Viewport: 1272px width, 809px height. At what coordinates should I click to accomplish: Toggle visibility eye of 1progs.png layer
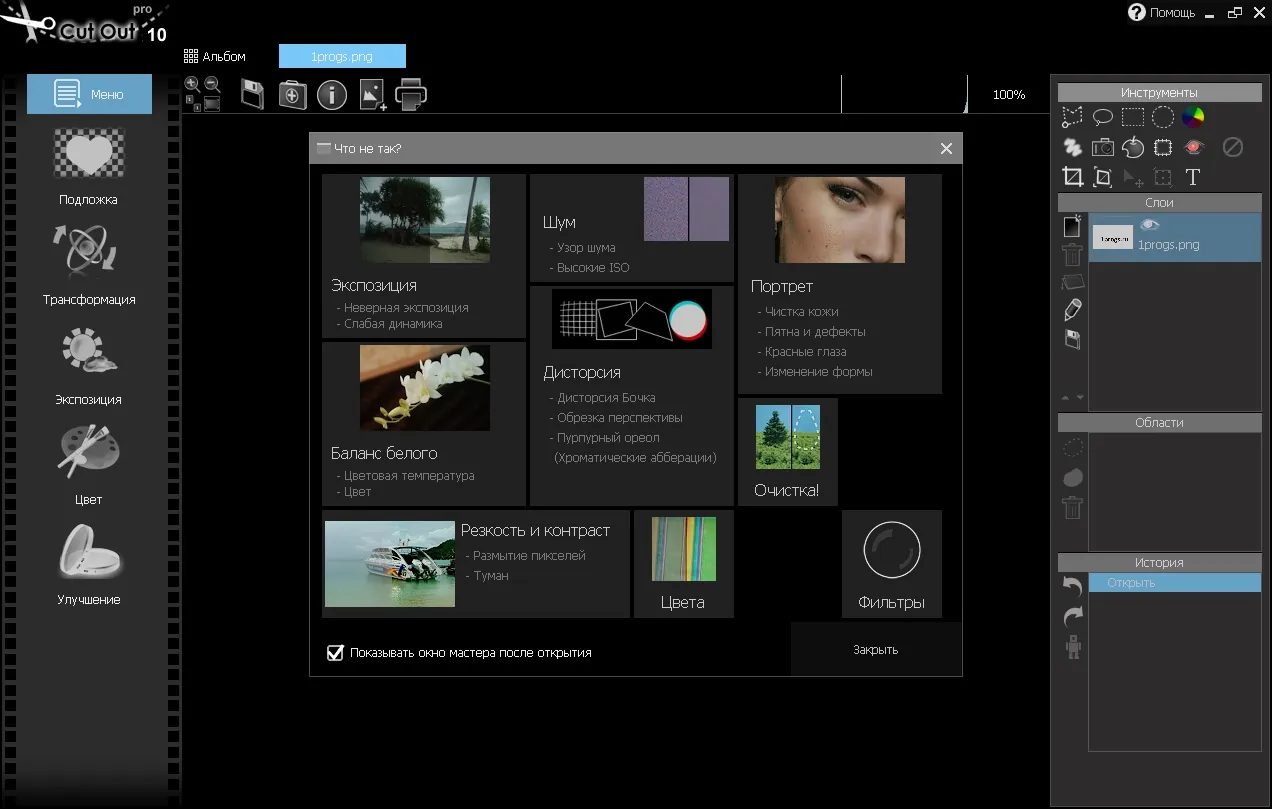tap(1150, 225)
